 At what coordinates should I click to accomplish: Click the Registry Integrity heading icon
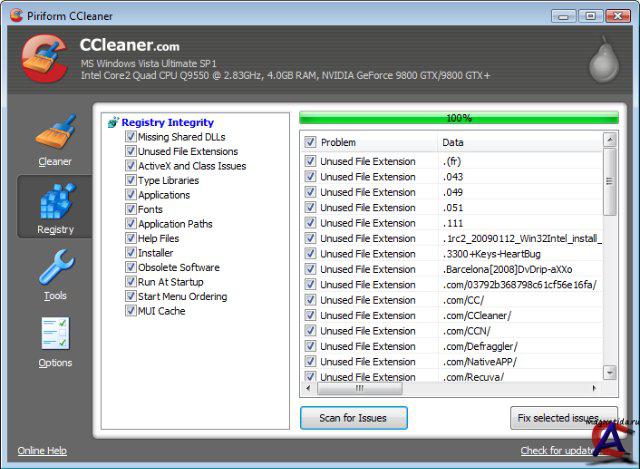113,122
